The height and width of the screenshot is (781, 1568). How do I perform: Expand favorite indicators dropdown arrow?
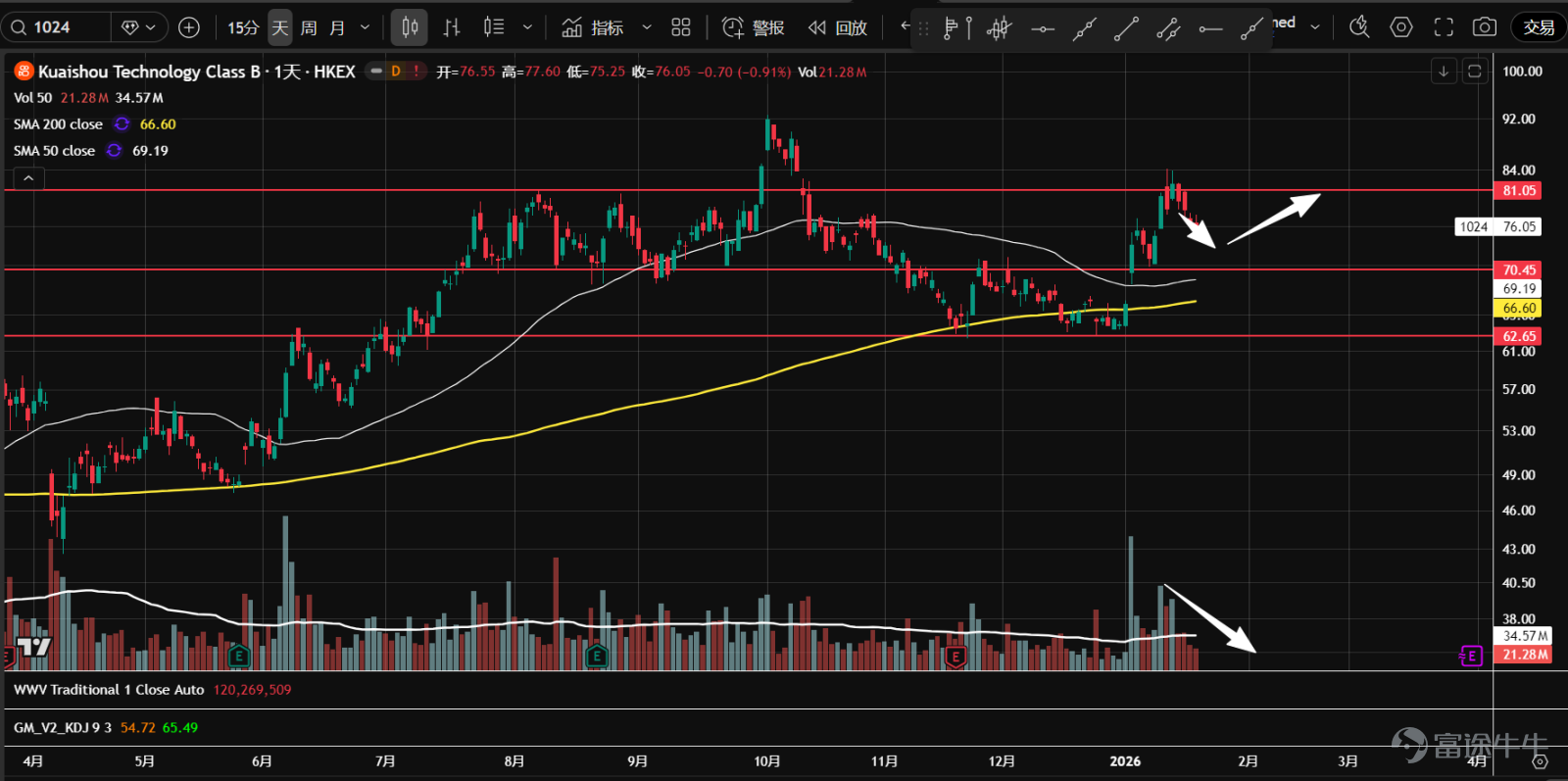646,27
